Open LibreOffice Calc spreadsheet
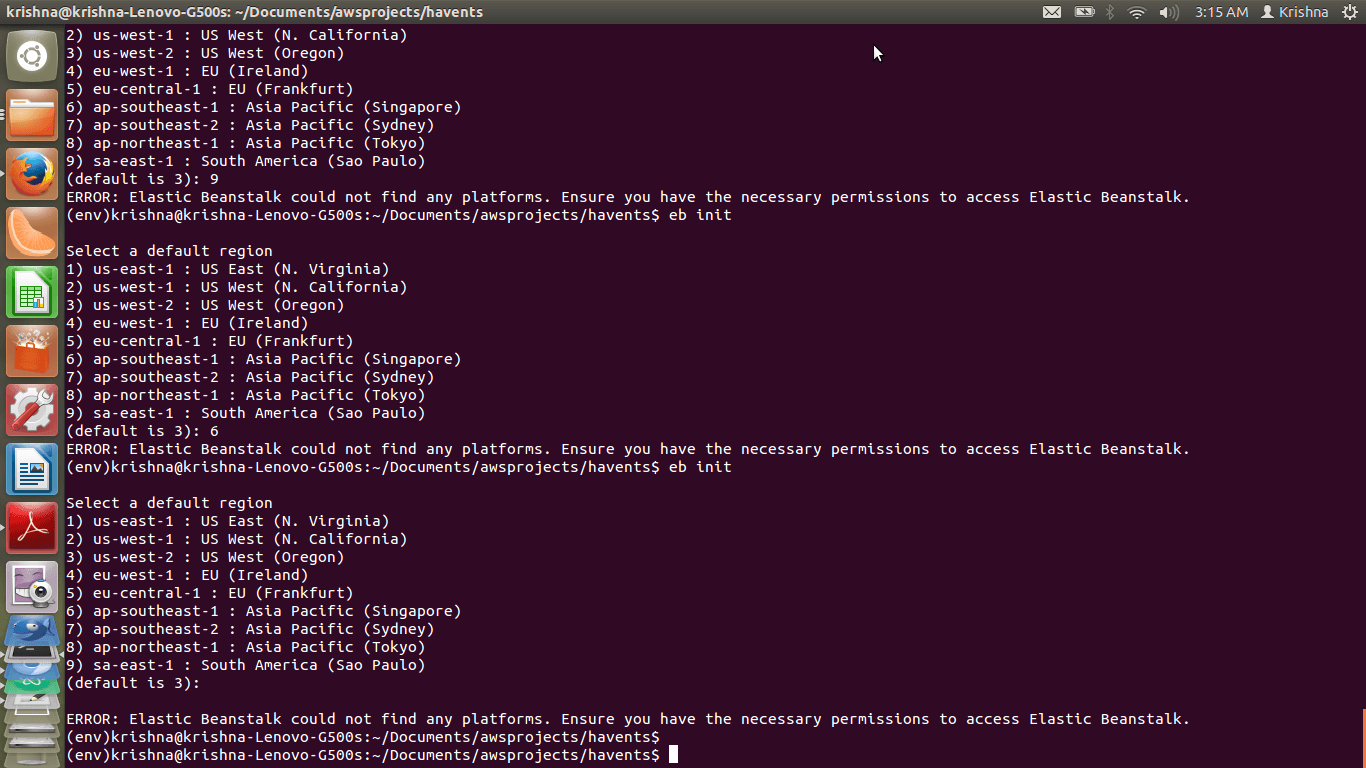The height and width of the screenshot is (768, 1366). 32,292
